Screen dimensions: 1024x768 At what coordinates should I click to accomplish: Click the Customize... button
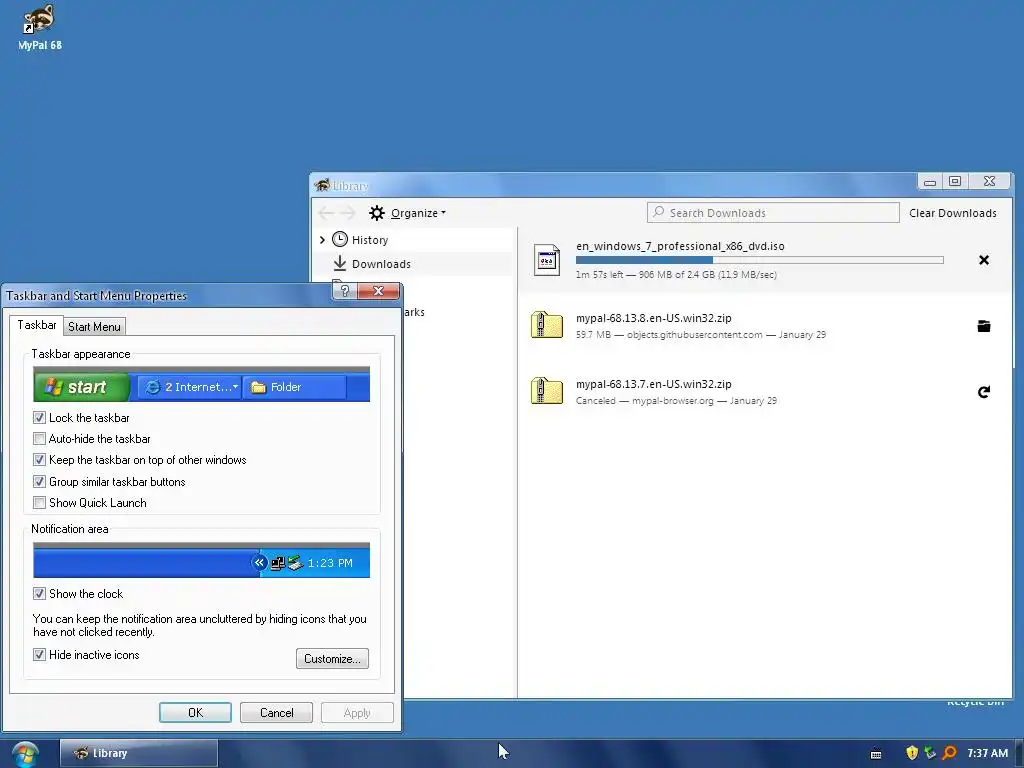coord(332,658)
